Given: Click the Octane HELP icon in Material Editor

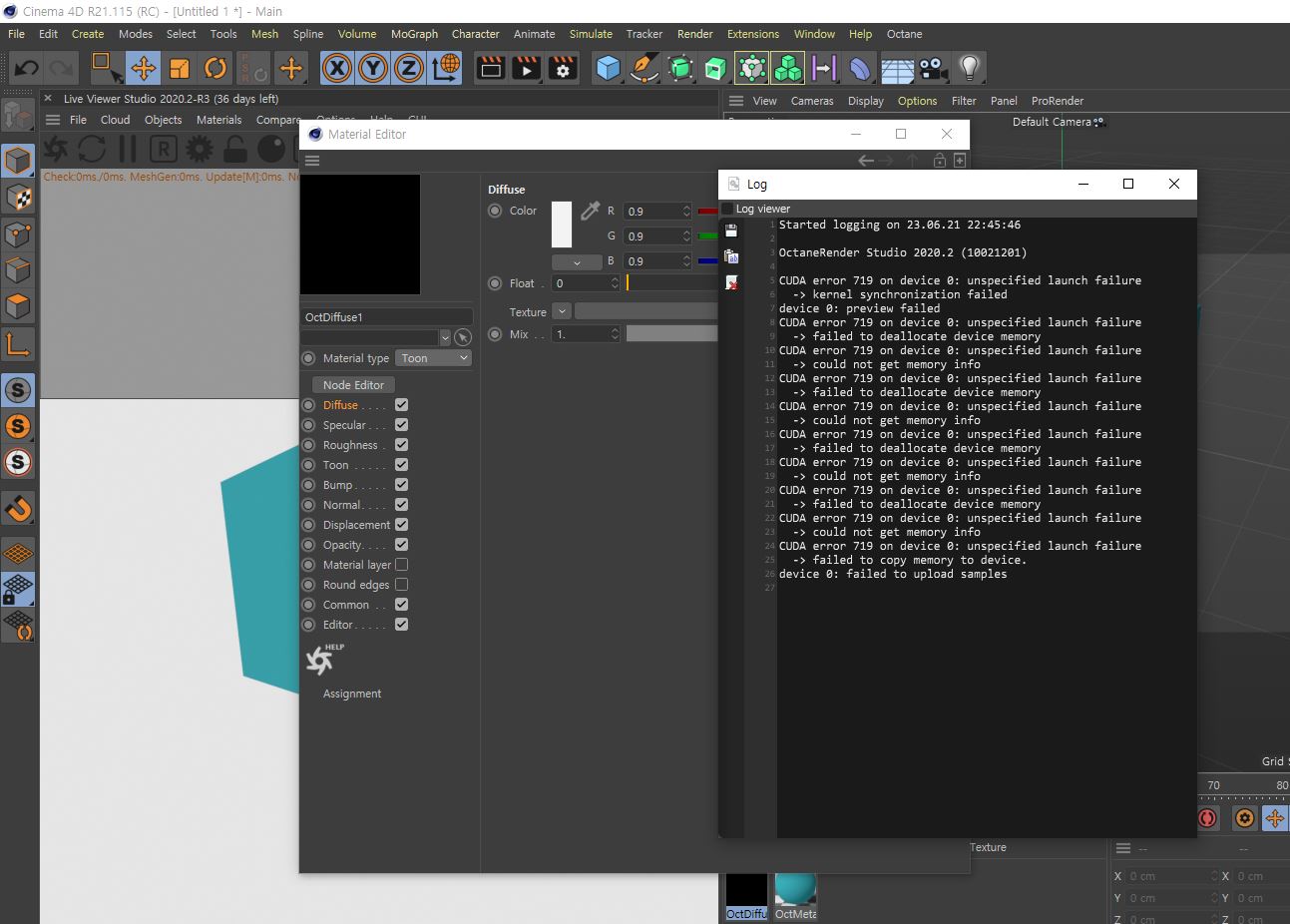Looking at the screenshot, I should coord(324,660).
